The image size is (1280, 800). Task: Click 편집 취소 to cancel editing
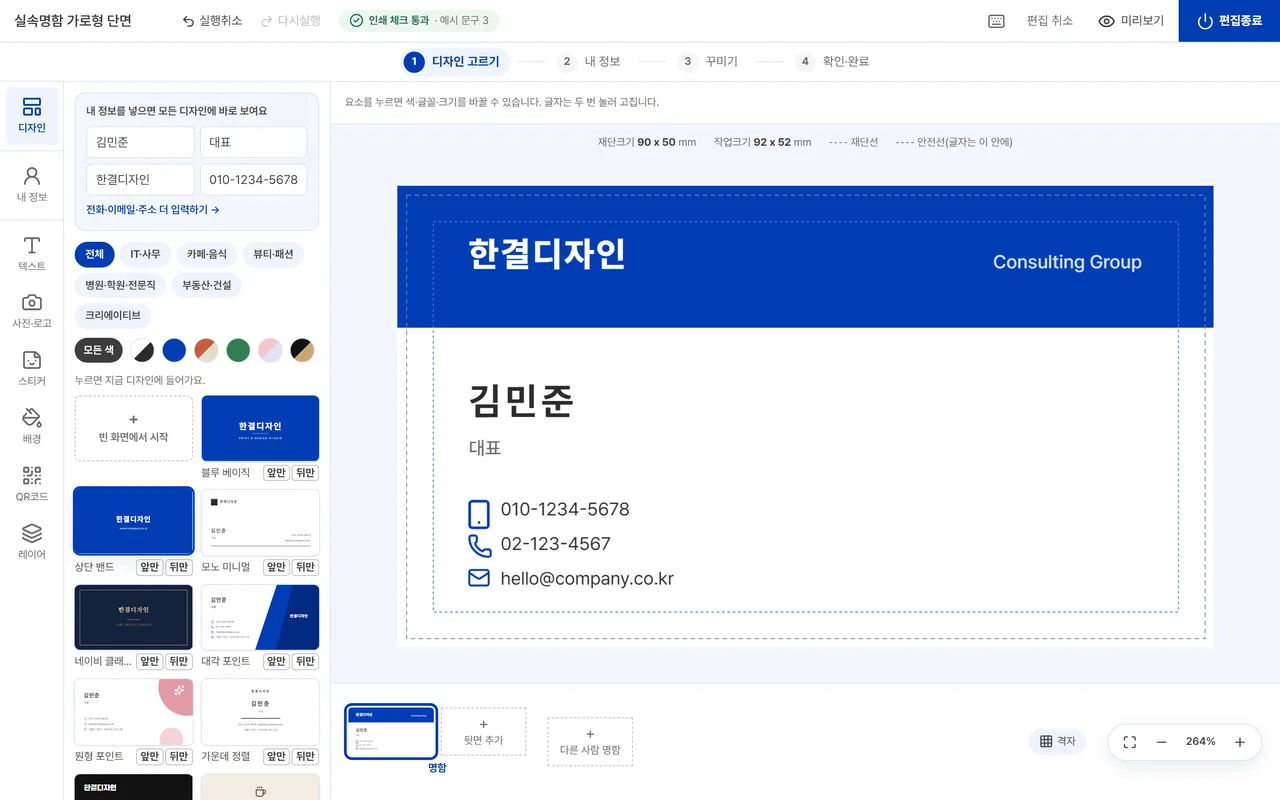click(x=1049, y=21)
